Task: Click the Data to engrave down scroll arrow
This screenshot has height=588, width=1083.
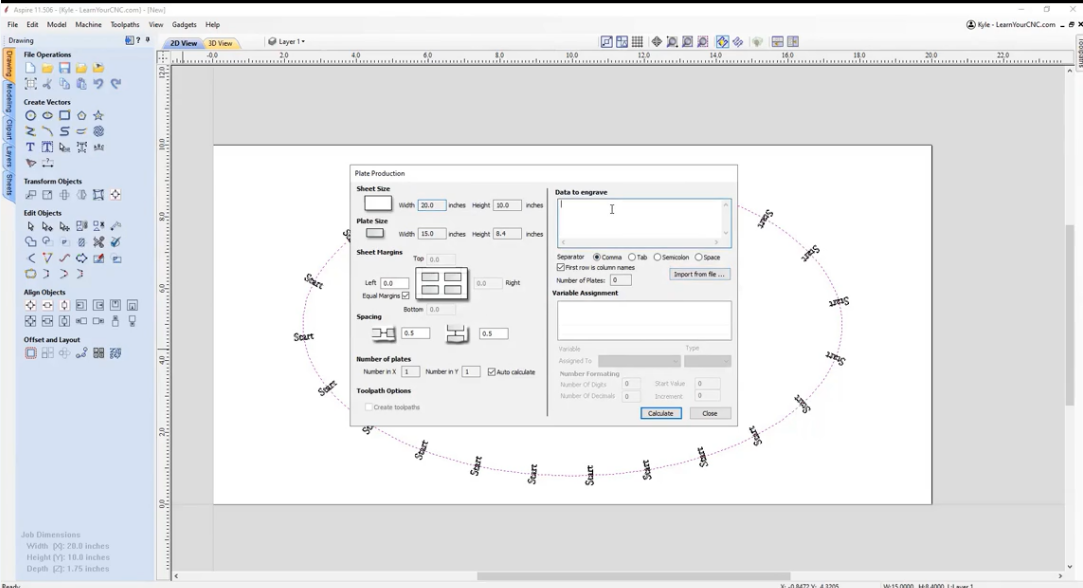Action: pyautogui.click(x=725, y=233)
